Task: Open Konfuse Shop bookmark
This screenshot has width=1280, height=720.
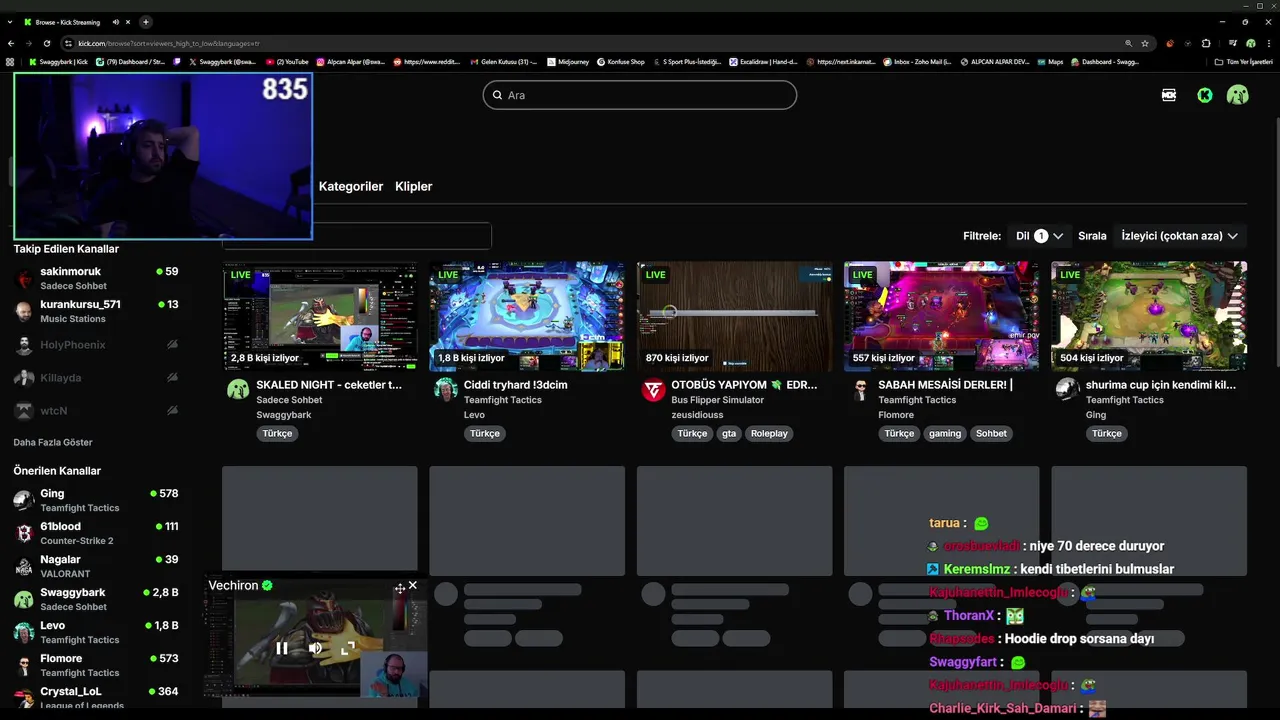Action: [621, 62]
